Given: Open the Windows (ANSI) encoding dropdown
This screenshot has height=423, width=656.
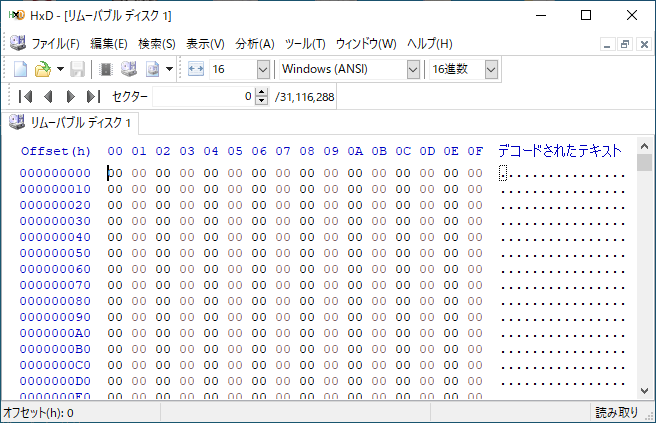Looking at the screenshot, I should point(413,69).
